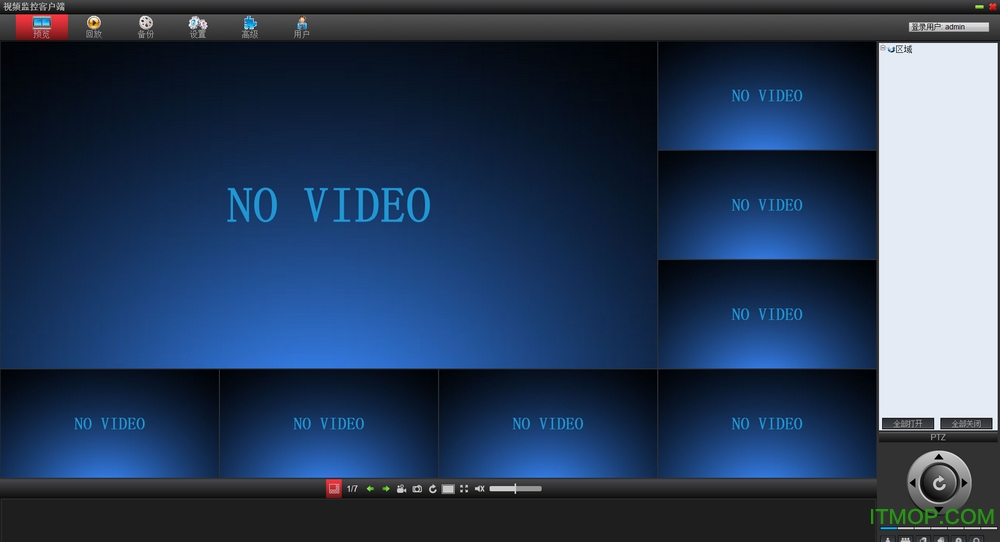Viewport: 1000px width, 542px height.
Task: Toggle the muted speaker icon
Action: pos(479,489)
